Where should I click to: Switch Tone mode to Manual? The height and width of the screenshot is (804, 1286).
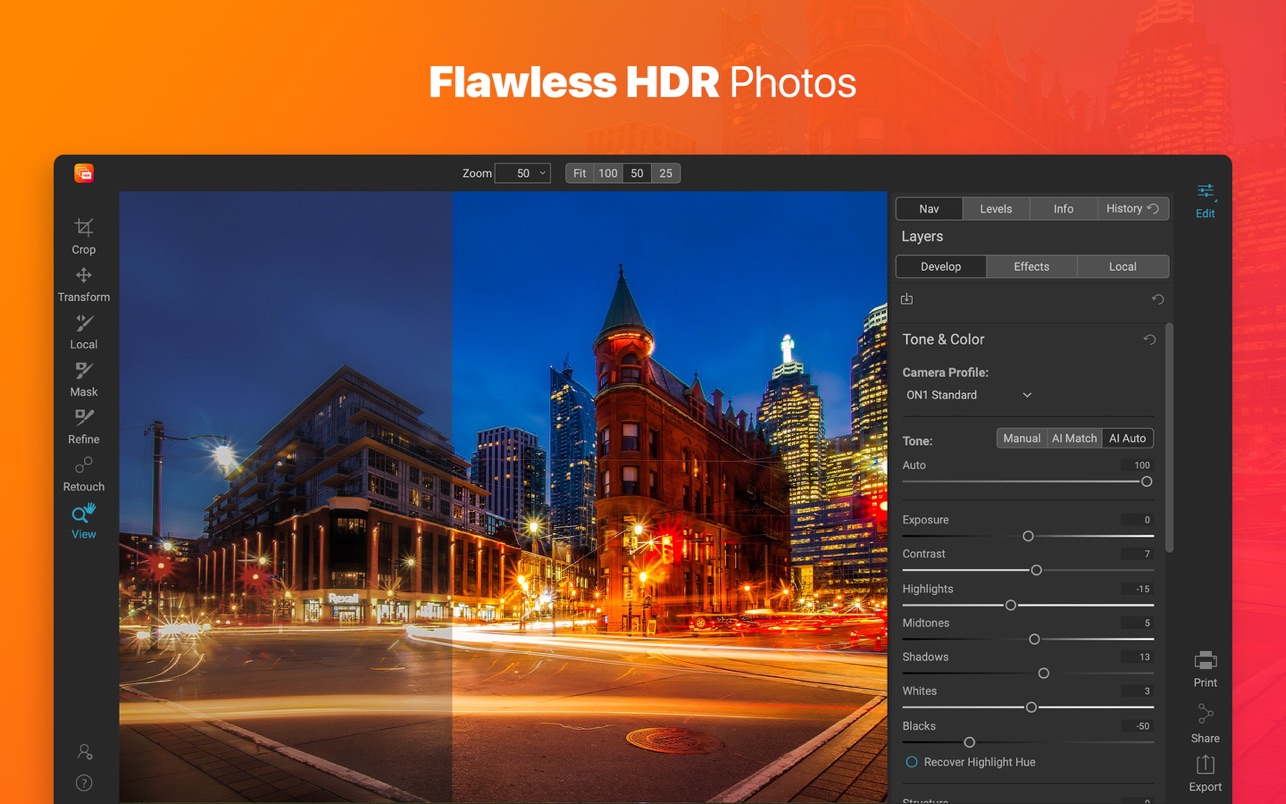coord(1022,438)
